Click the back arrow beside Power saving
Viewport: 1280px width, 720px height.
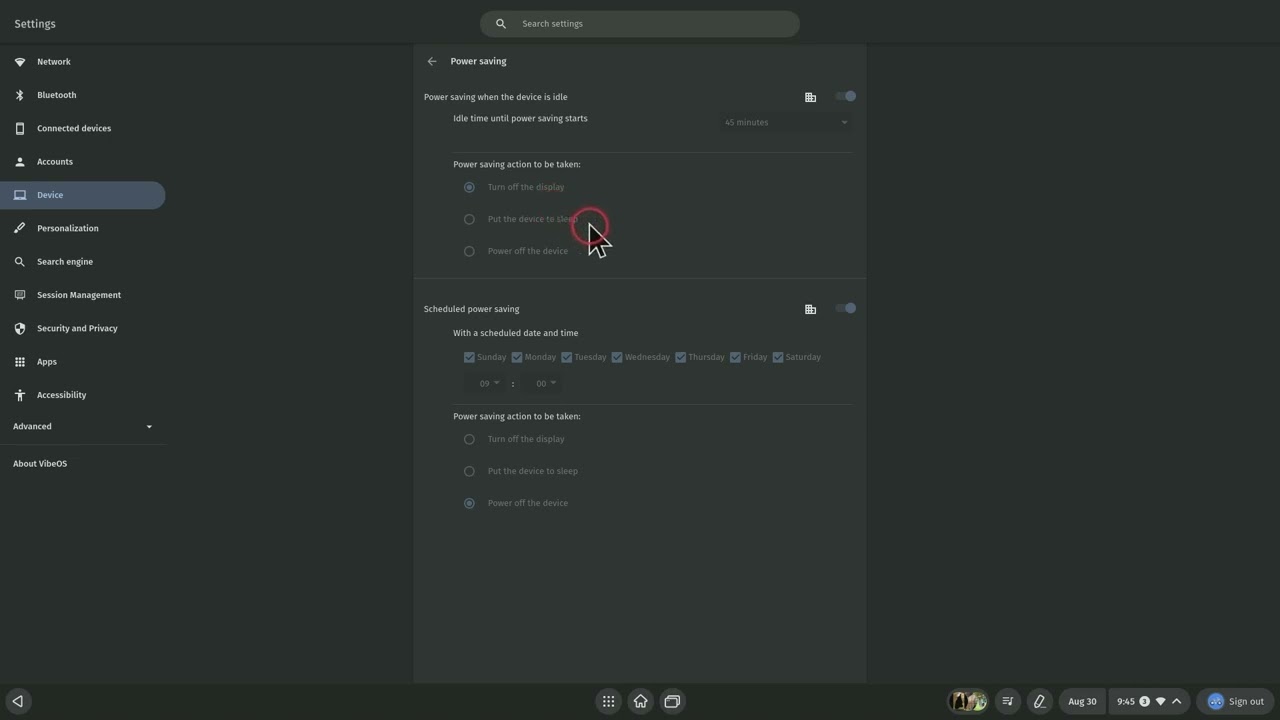point(432,62)
